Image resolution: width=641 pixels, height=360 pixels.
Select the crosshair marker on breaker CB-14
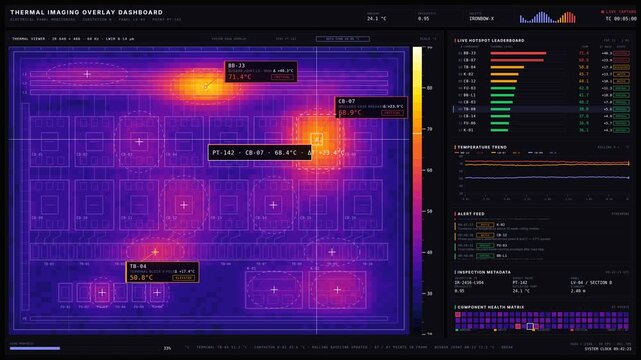pyautogui.click(x=273, y=205)
